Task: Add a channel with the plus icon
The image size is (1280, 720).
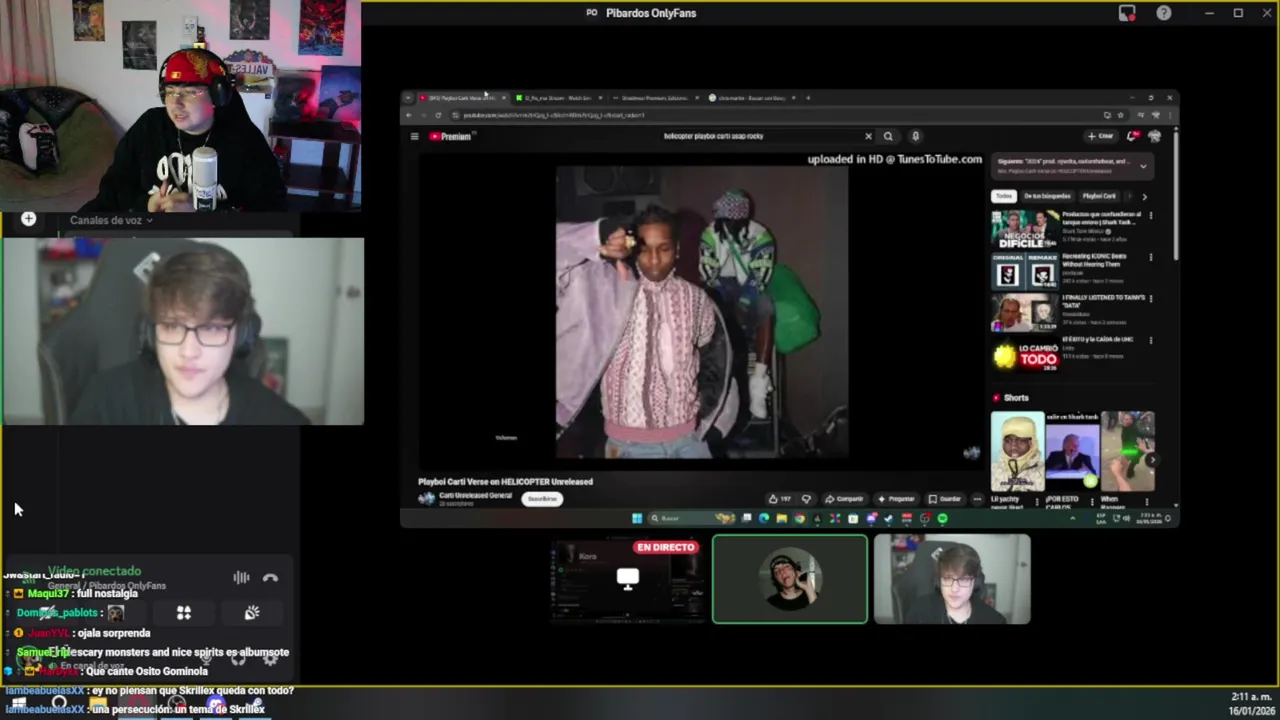Action: pos(28,219)
